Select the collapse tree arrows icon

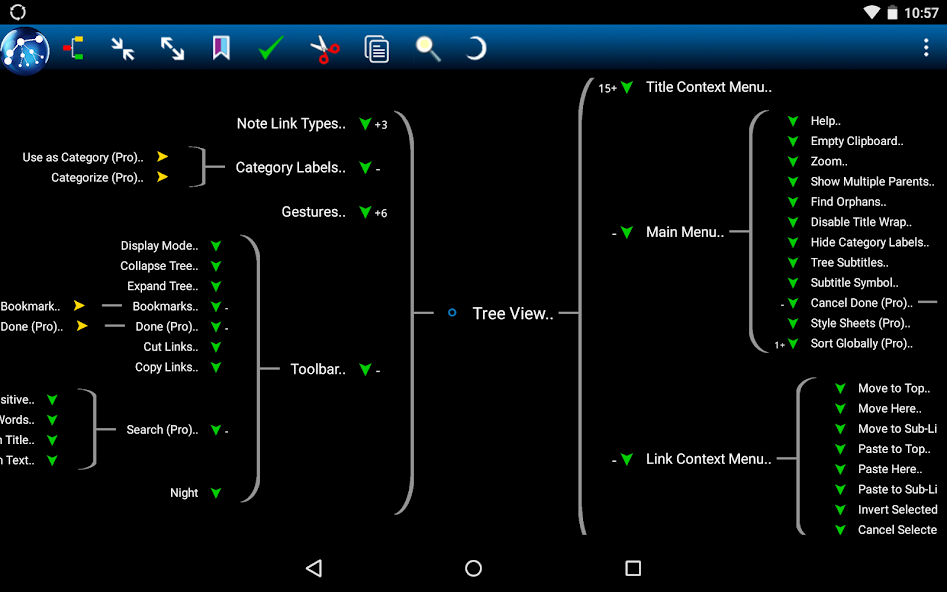[x=124, y=48]
